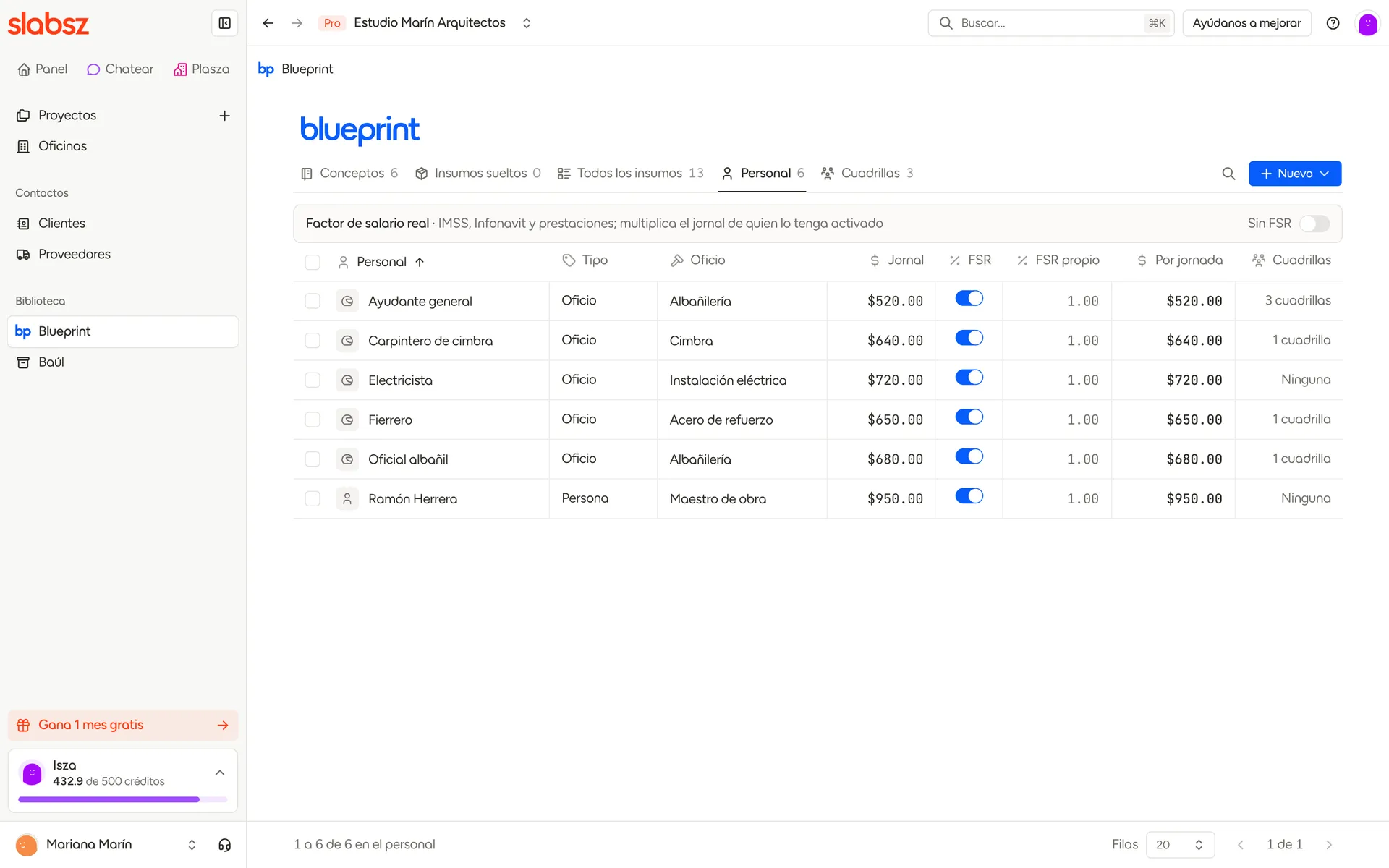
Task: Open the Nuevo dropdown button
Action: point(1295,174)
